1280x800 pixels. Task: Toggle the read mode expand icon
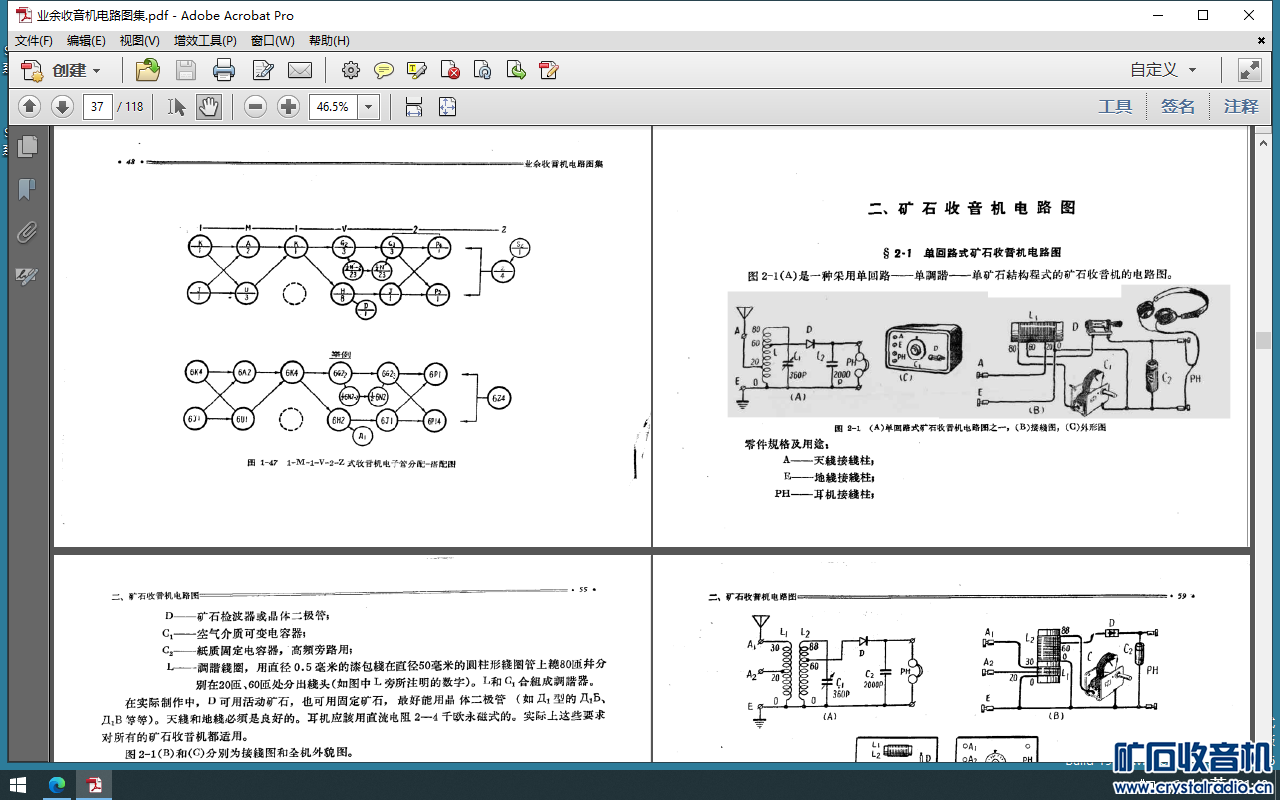1249,70
